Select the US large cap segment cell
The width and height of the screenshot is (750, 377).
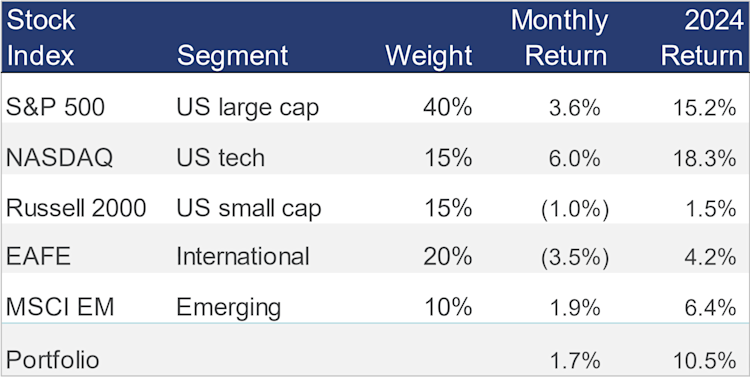pos(247,108)
